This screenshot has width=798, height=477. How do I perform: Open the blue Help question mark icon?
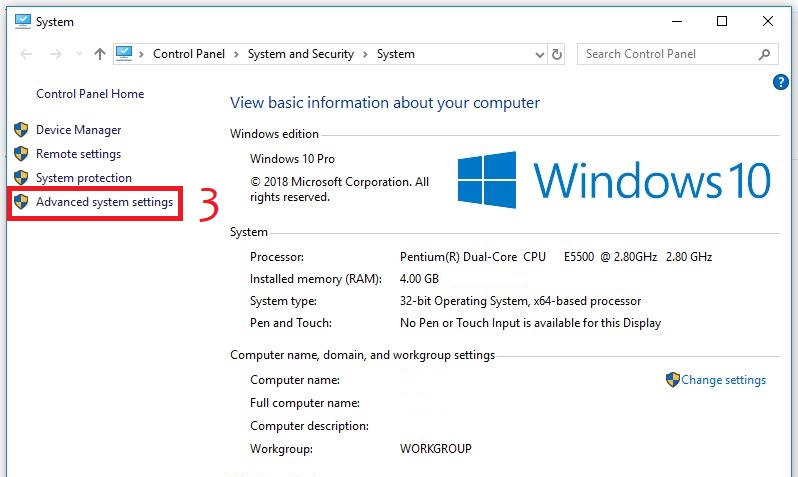coord(781,83)
